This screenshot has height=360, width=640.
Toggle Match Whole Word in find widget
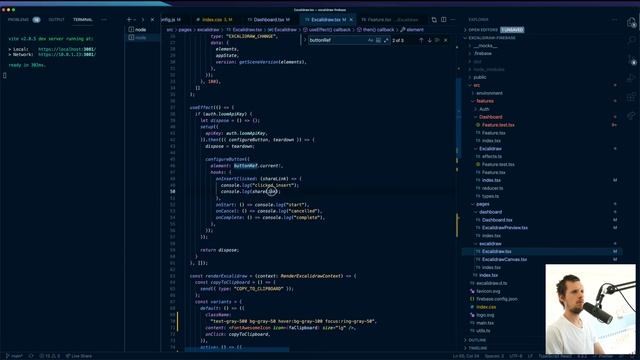[378, 40]
